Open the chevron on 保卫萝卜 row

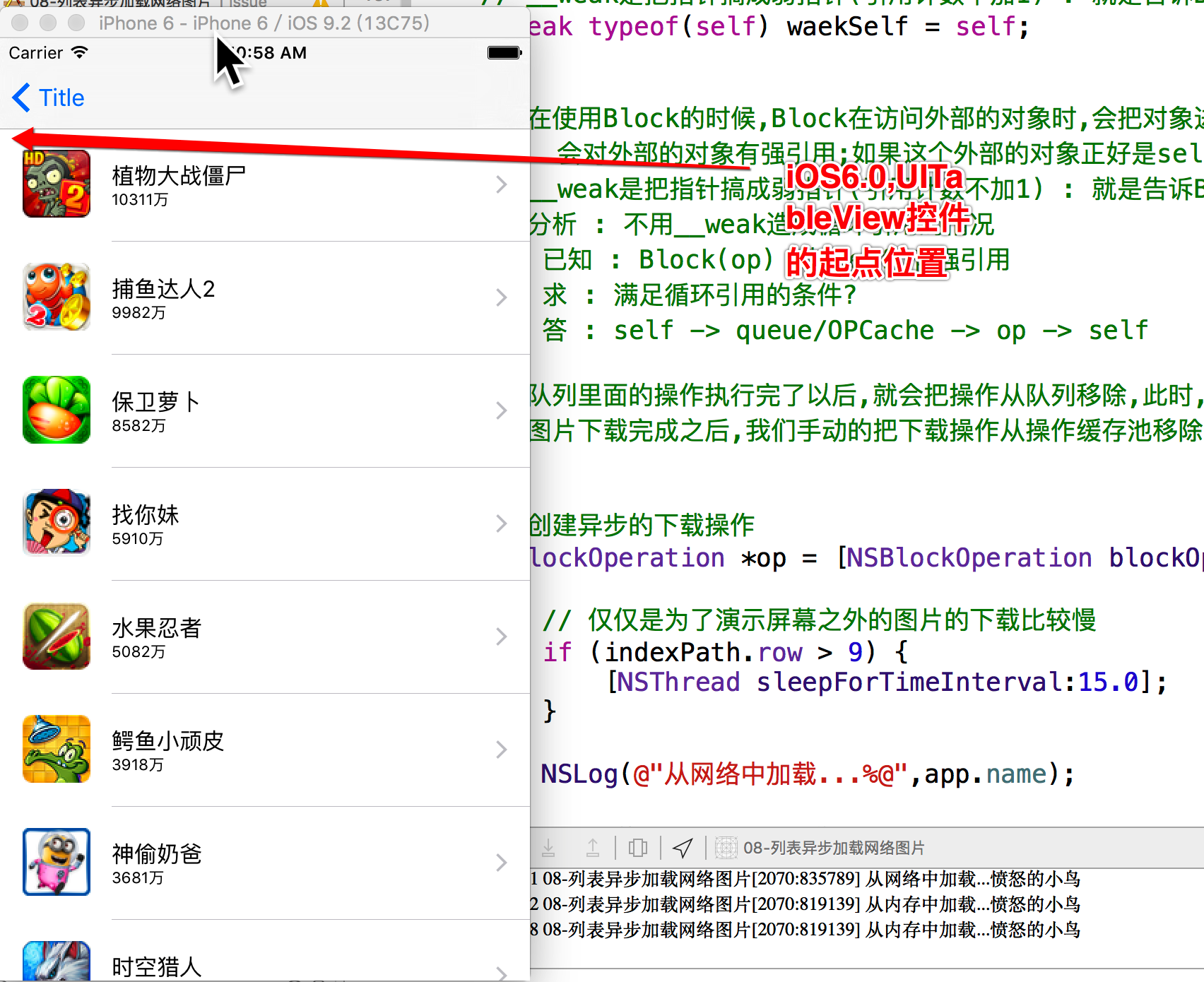pos(502,410)
